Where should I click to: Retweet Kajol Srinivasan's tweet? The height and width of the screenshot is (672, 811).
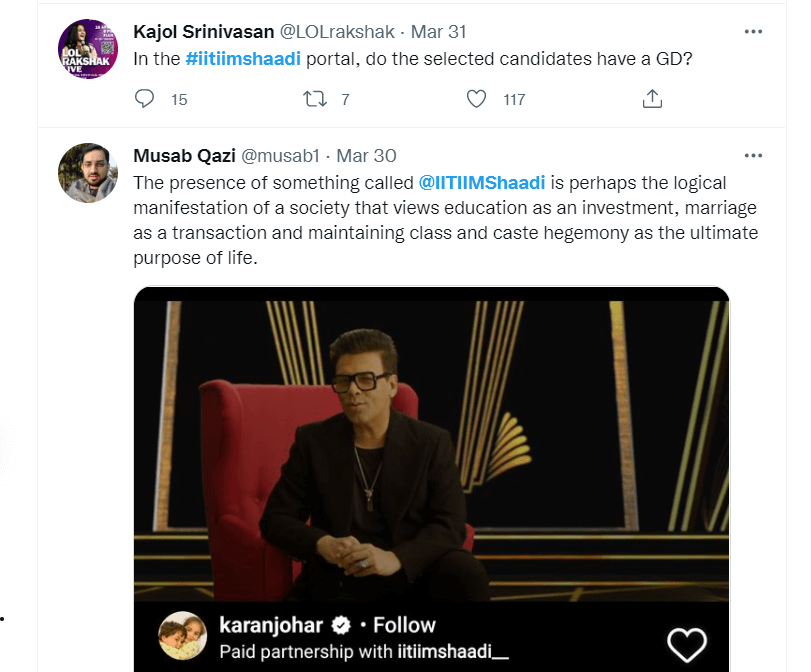point(314,99)
